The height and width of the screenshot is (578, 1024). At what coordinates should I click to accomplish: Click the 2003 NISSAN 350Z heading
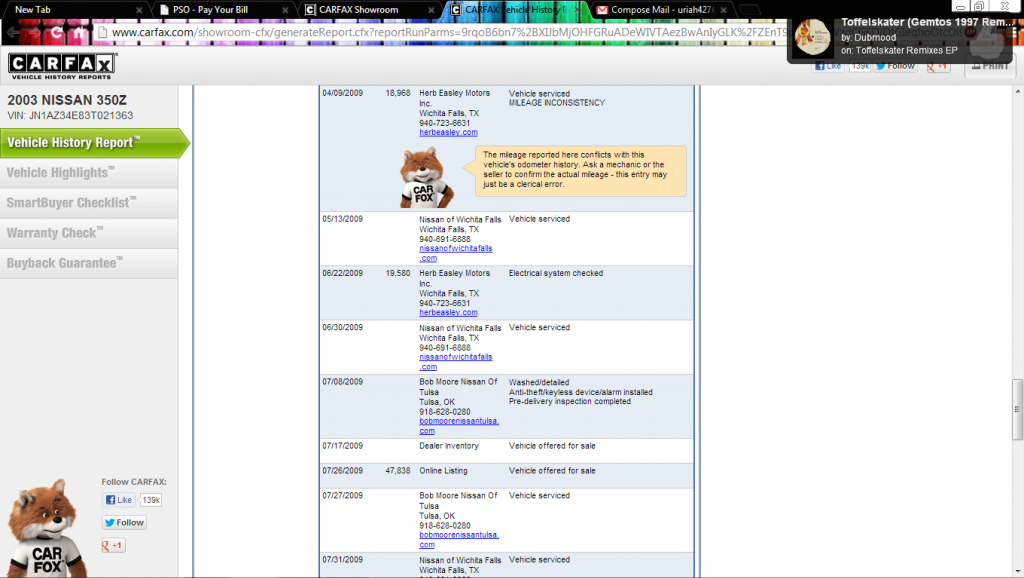(67, 101)
